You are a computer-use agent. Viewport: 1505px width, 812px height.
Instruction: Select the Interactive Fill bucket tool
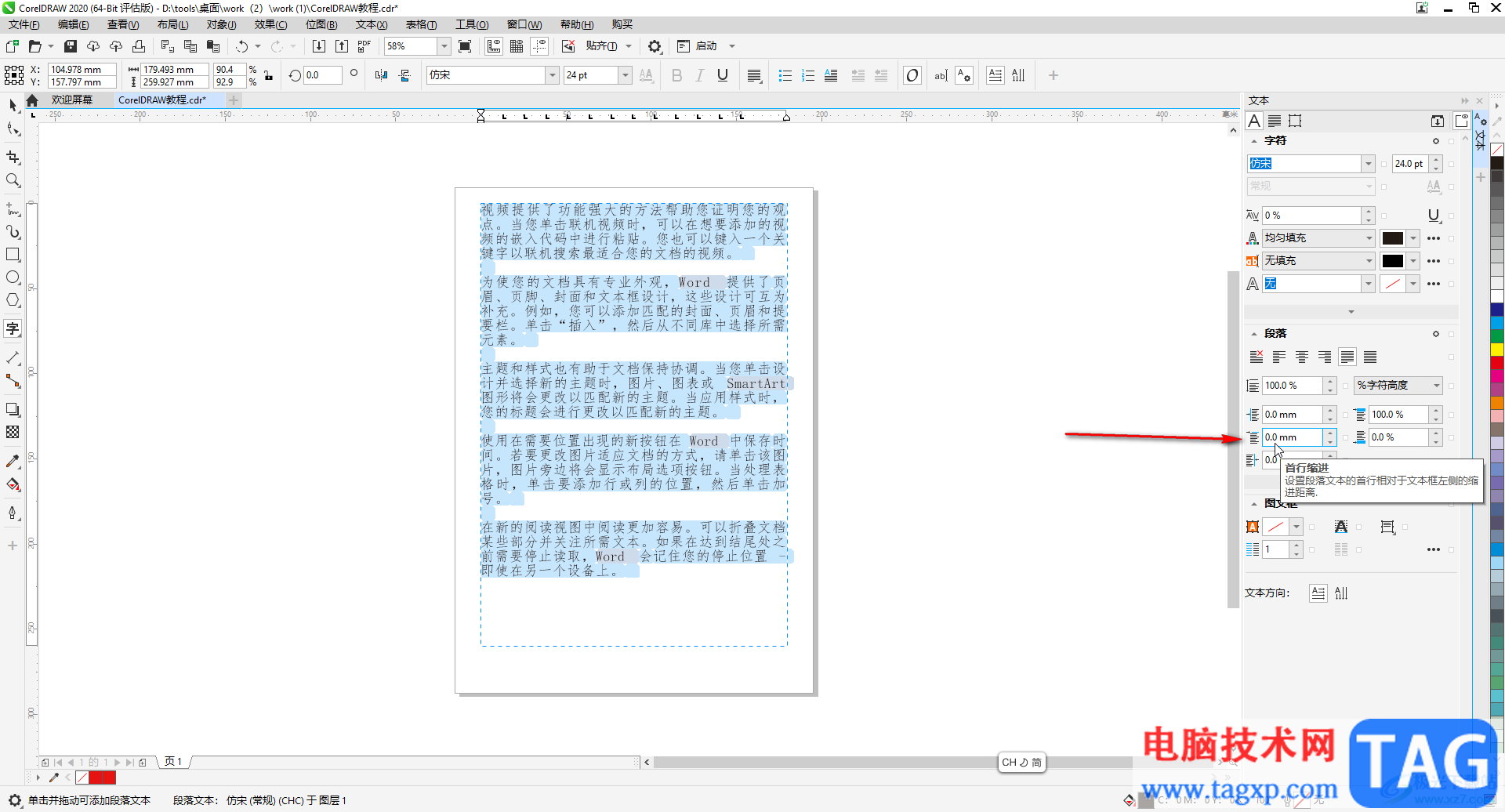(x=13, y=484)
